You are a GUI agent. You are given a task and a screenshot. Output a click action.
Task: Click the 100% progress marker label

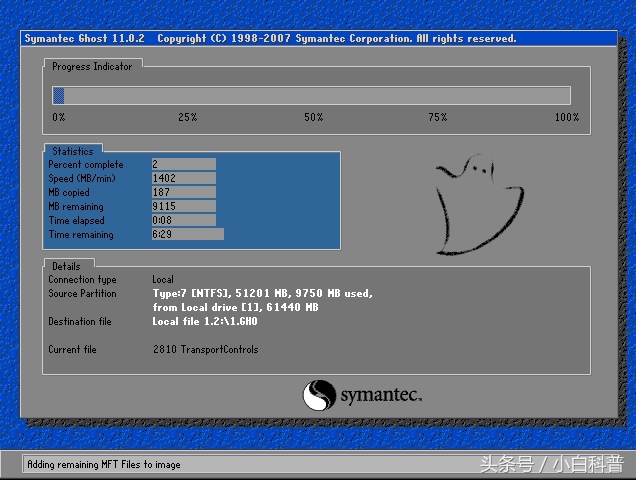tap(566, 117)
